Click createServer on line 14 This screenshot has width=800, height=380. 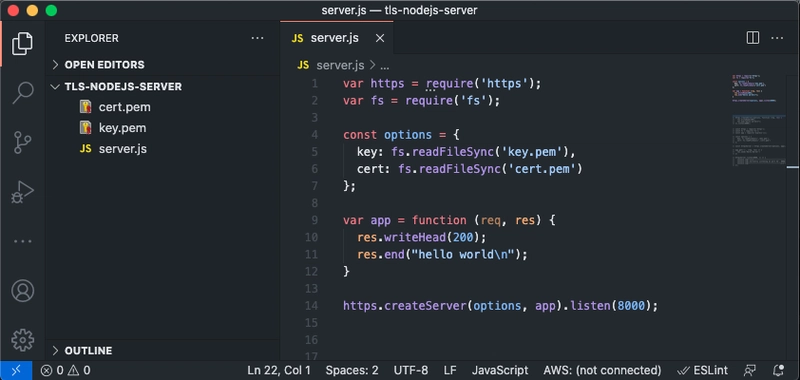pos(425,306)
